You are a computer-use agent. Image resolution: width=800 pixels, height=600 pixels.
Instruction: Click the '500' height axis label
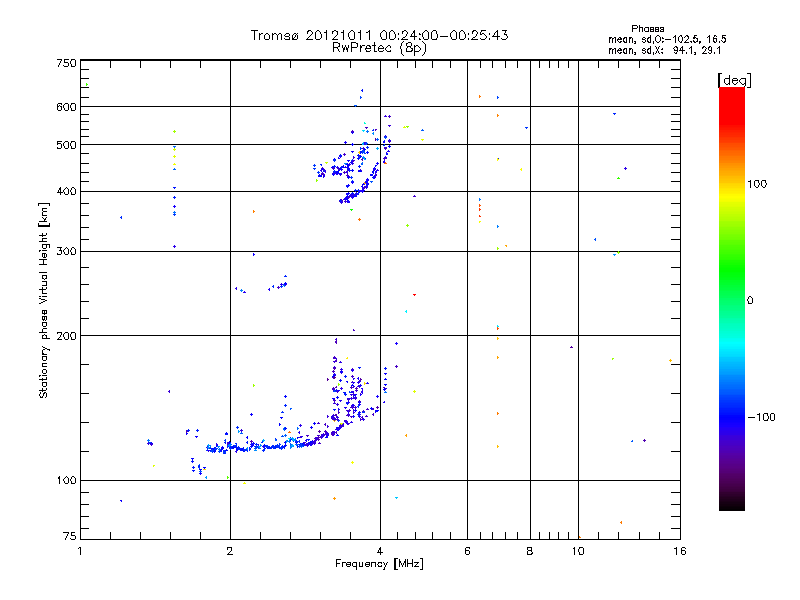pyautogui.click(x=66, y=145)
